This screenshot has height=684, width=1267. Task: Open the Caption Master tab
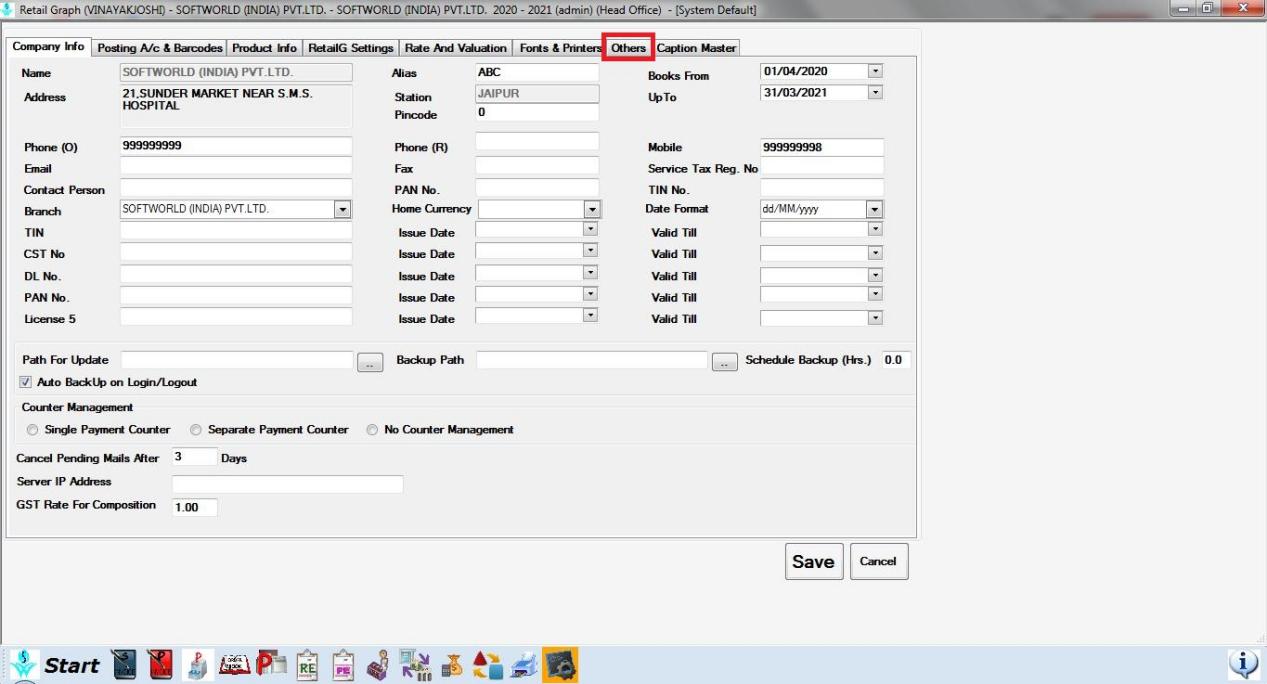696,48
